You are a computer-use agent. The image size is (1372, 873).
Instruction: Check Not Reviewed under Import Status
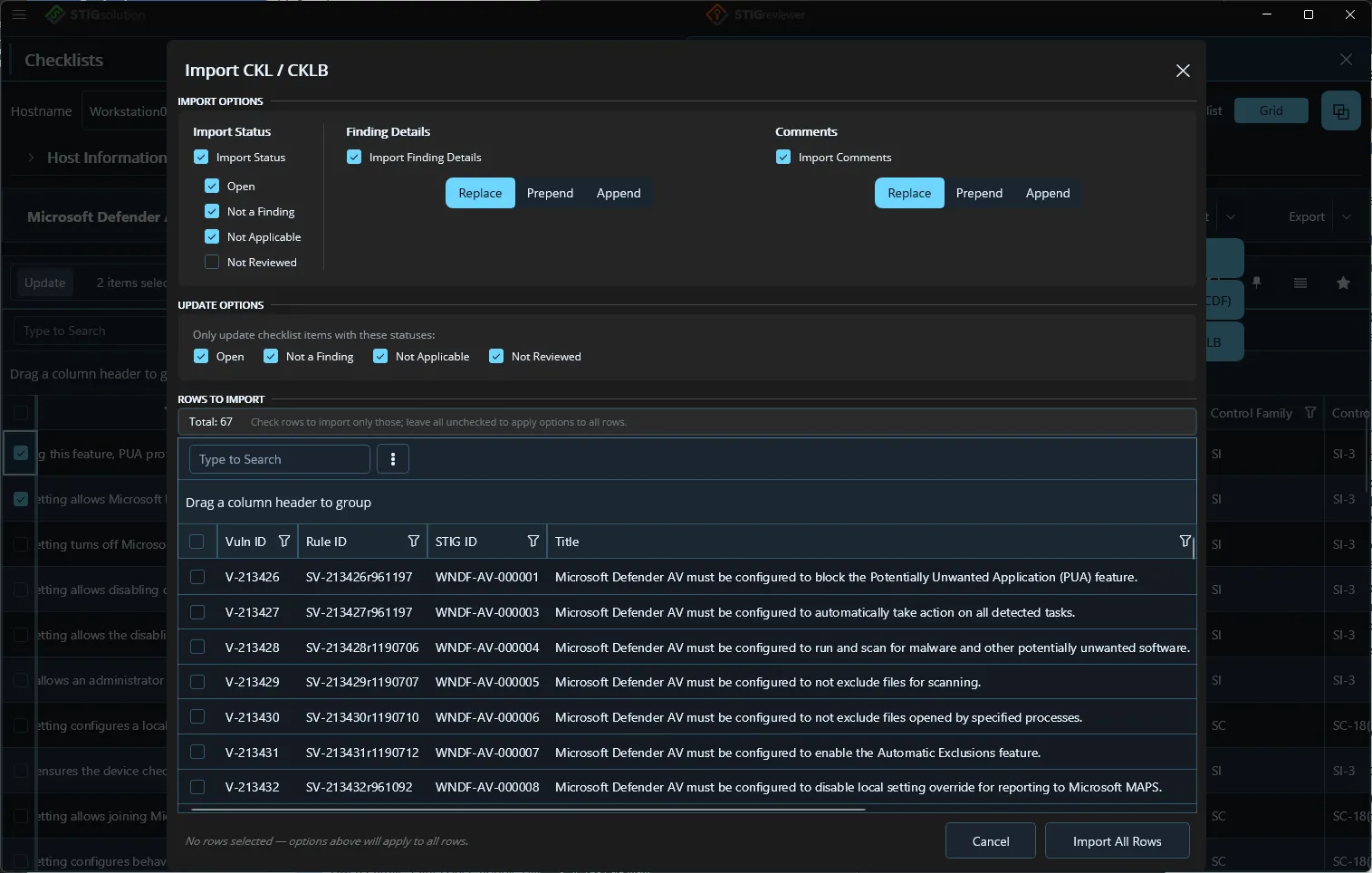[x=212, y=263]
